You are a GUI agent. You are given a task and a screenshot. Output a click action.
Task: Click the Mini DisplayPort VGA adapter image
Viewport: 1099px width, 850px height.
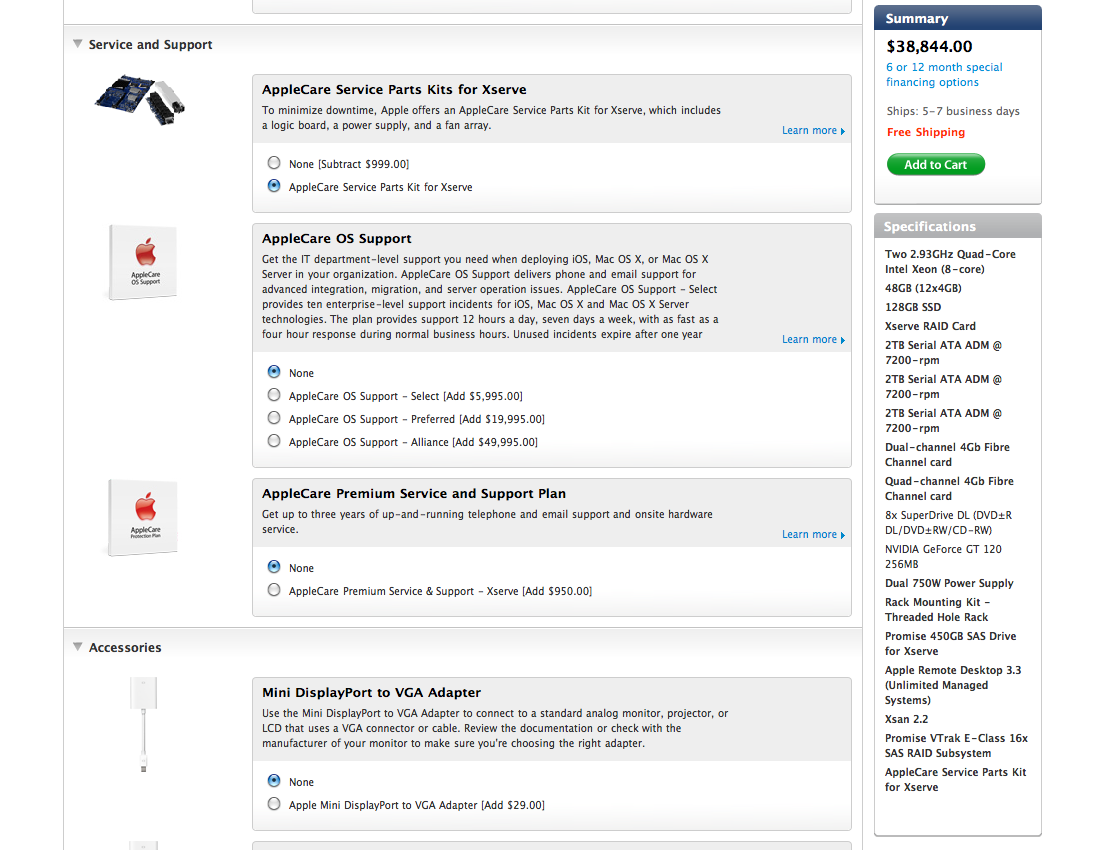(144, 725)
